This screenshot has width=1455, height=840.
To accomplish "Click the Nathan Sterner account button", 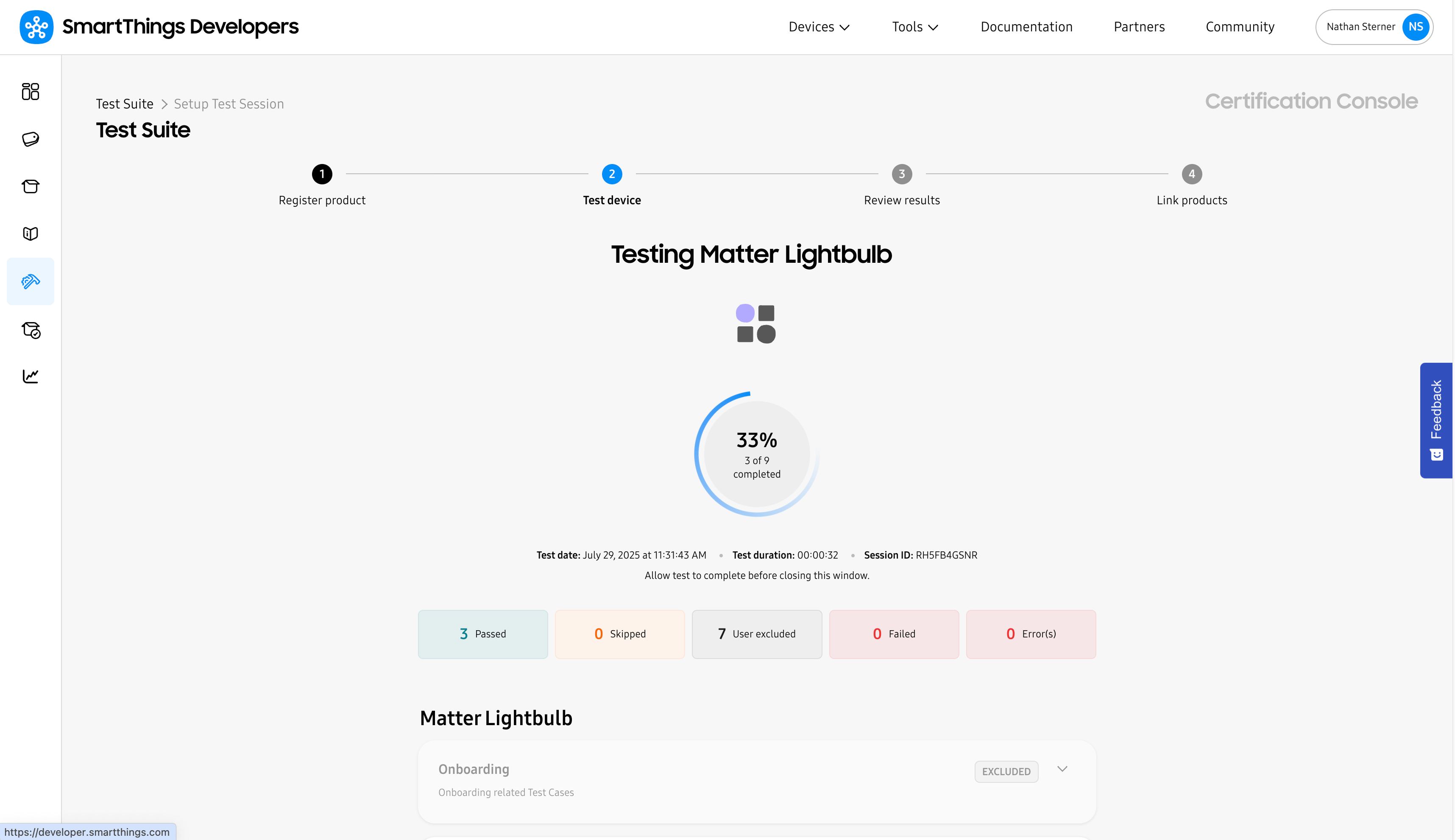I will (x=1374, y=27).
